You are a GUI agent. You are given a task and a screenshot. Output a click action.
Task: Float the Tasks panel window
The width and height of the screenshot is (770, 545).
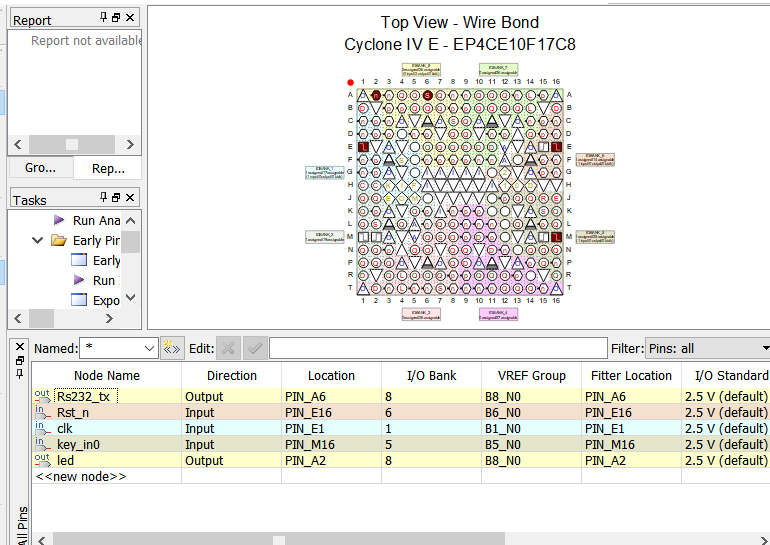[x=116, y=197]
